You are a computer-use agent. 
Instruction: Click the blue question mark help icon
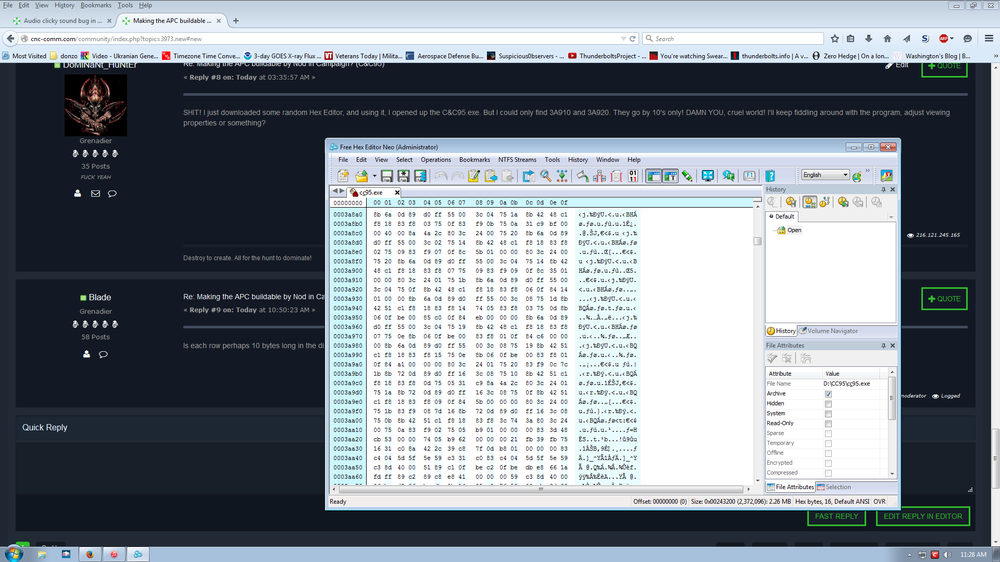(770, 176)
